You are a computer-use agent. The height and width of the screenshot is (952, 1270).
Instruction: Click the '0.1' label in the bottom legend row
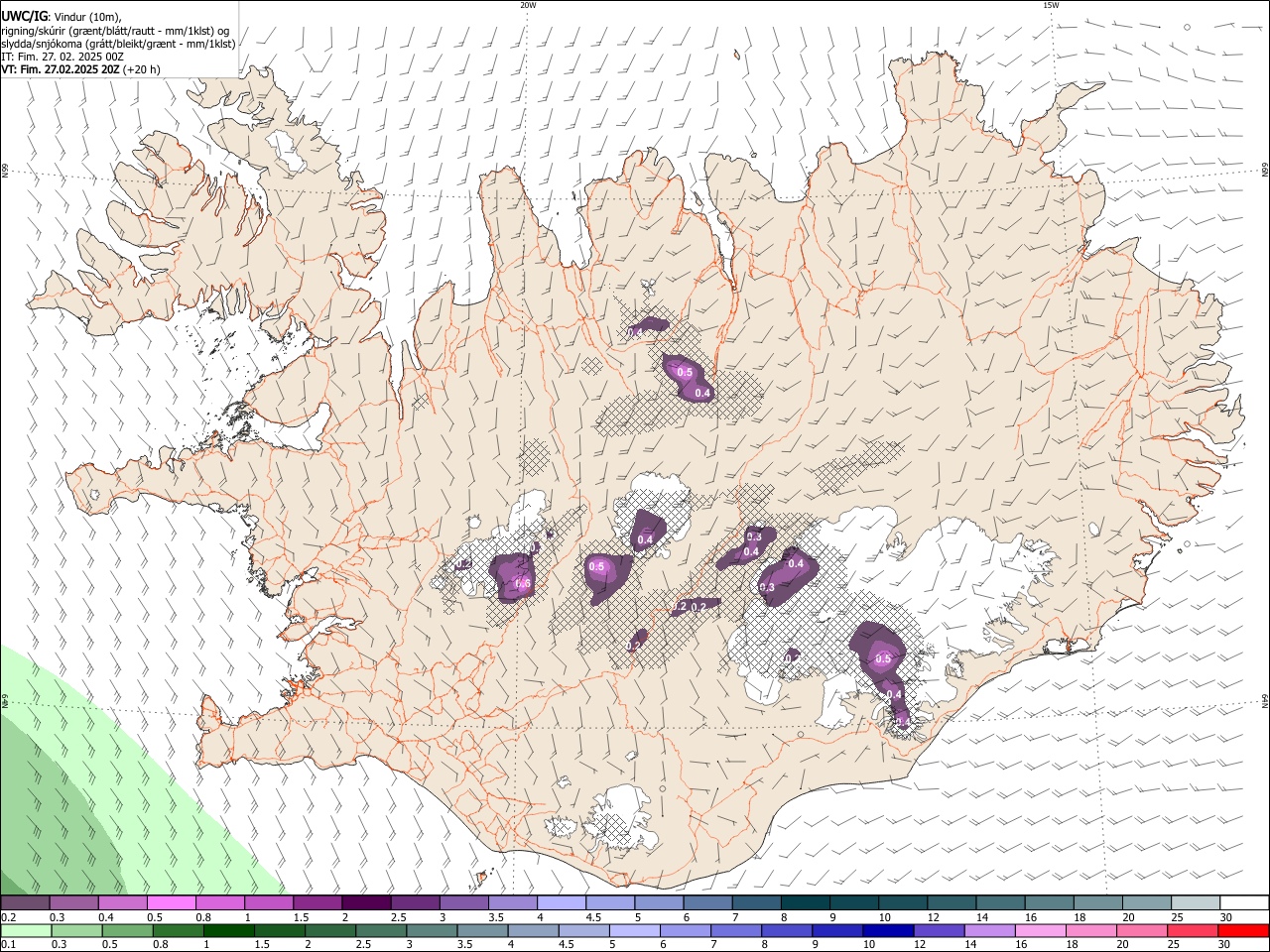pyautogui.click(x=8, y=945)
